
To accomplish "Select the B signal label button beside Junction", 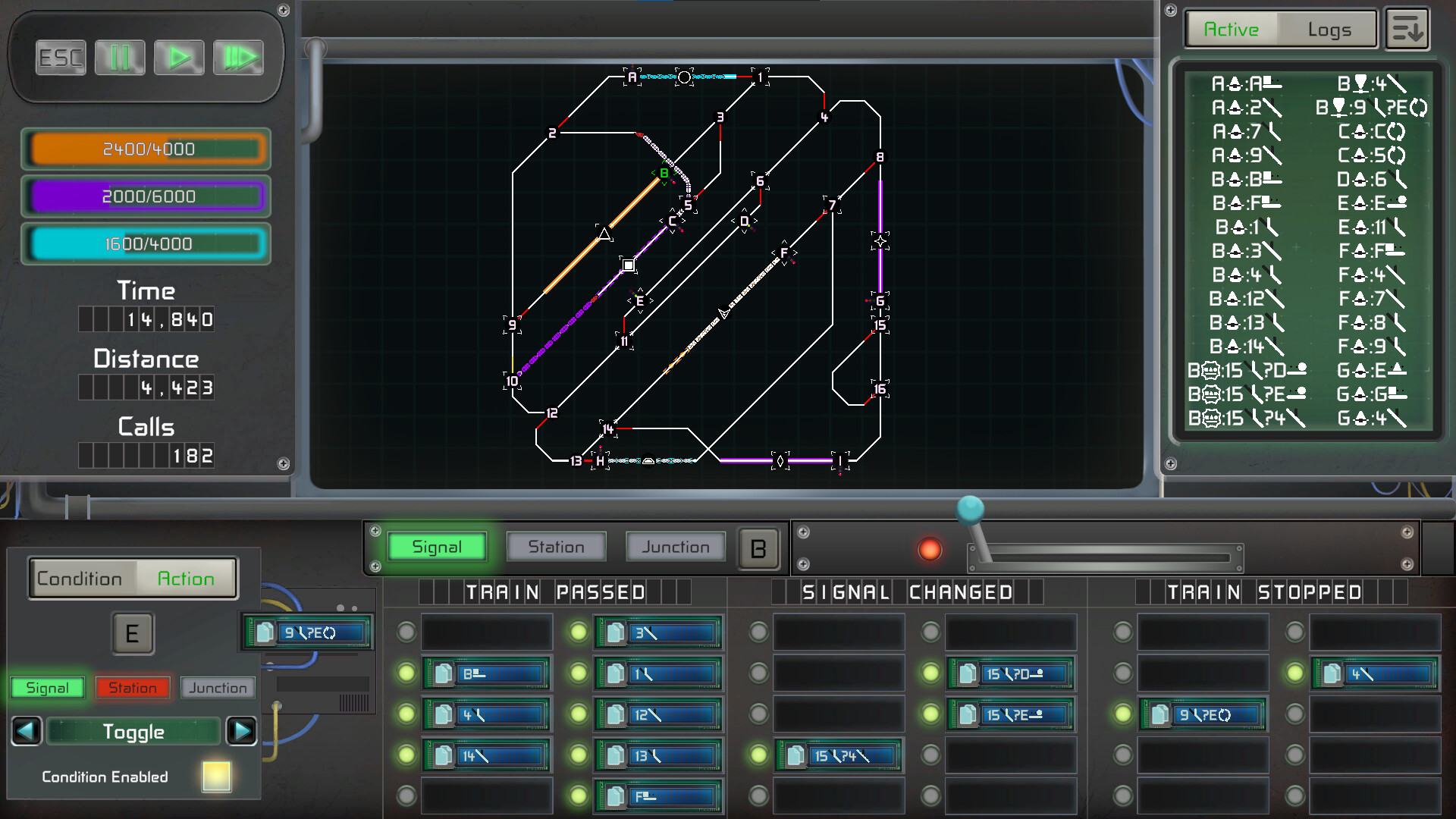I will pyautogui.click(x=757, y=547).
